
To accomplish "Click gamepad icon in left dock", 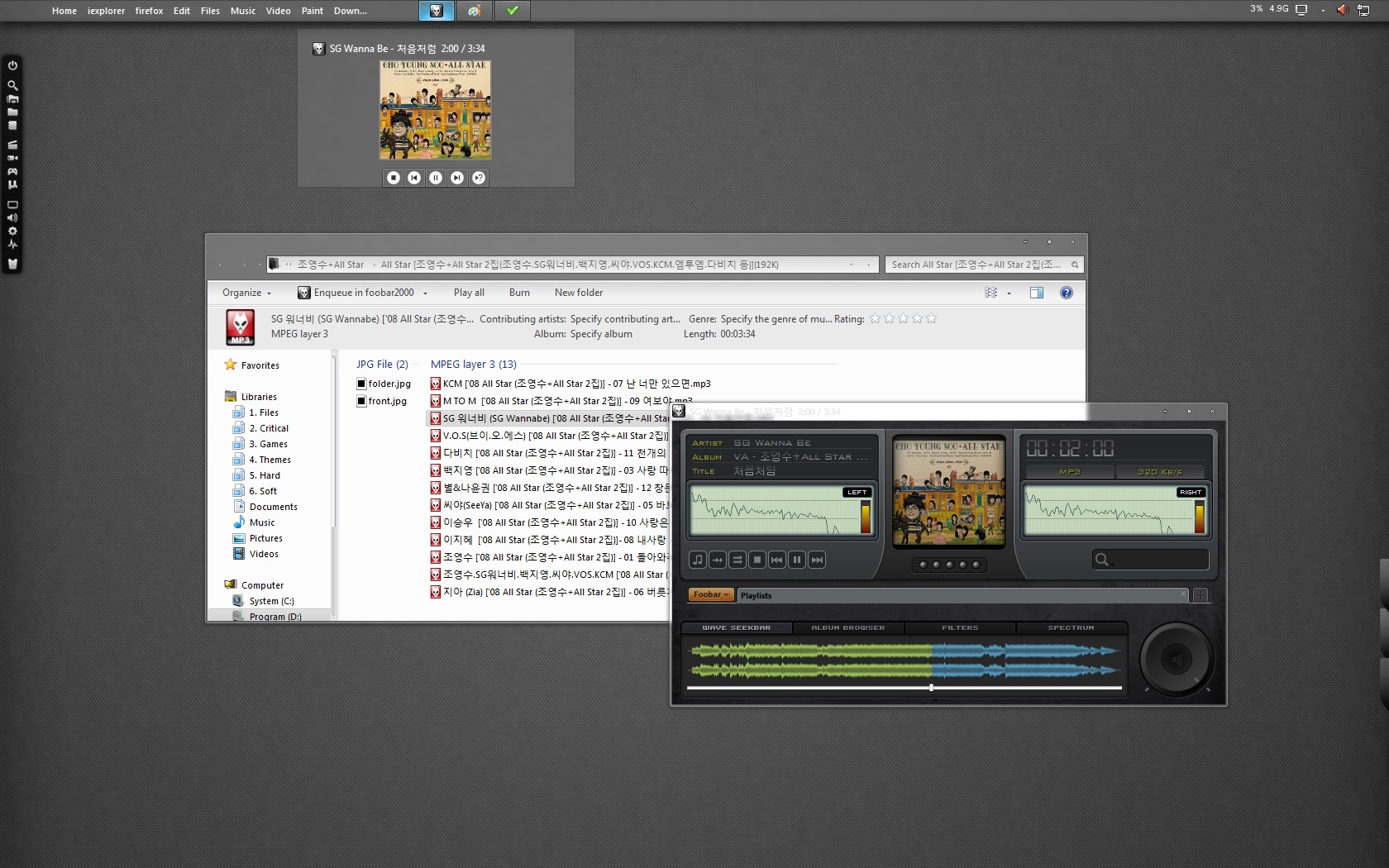I will point(12,171).
